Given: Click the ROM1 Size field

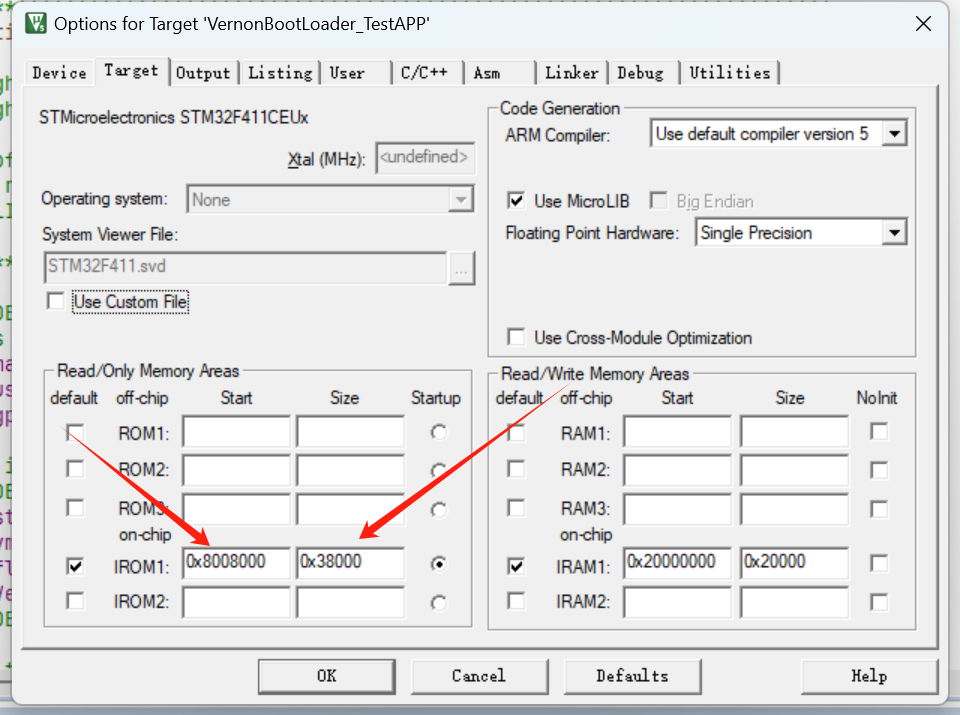Looking at the screenshot, I should (x=350, y=432).
